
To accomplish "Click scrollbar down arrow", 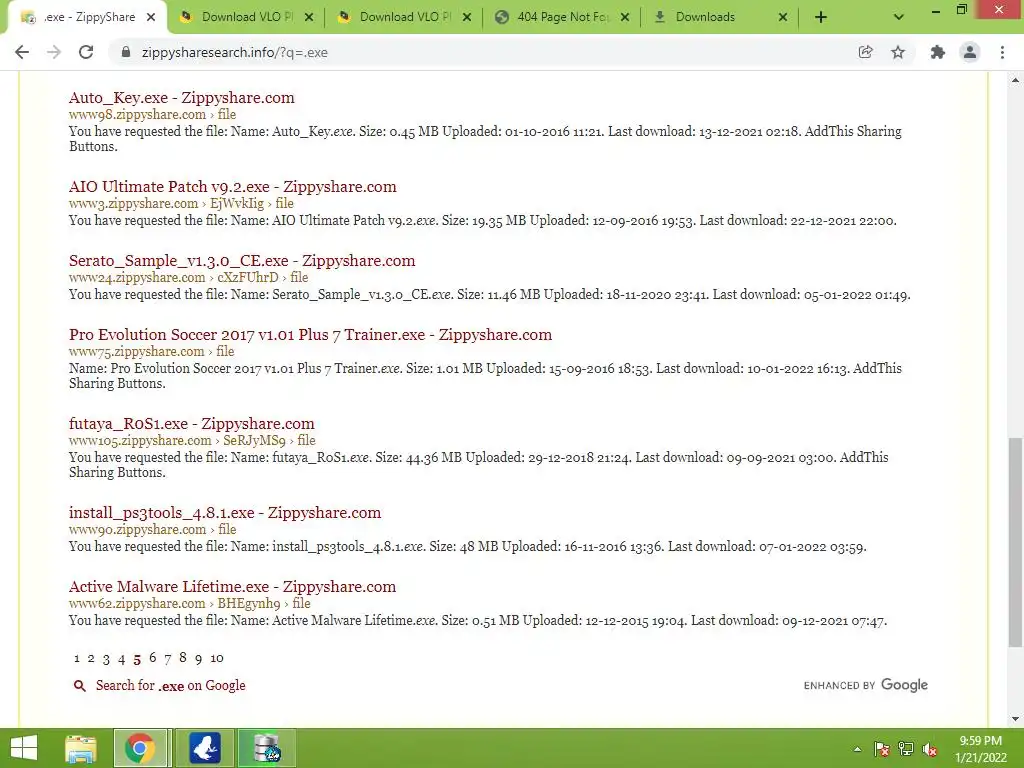I will (x=1015, y=719).
